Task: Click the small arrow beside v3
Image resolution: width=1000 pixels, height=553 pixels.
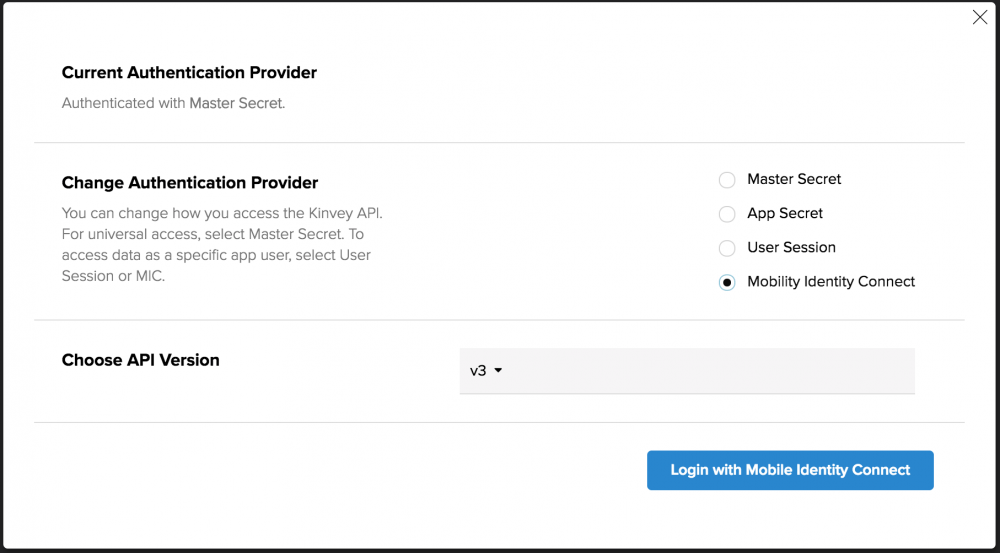Action: click(498, 371)
